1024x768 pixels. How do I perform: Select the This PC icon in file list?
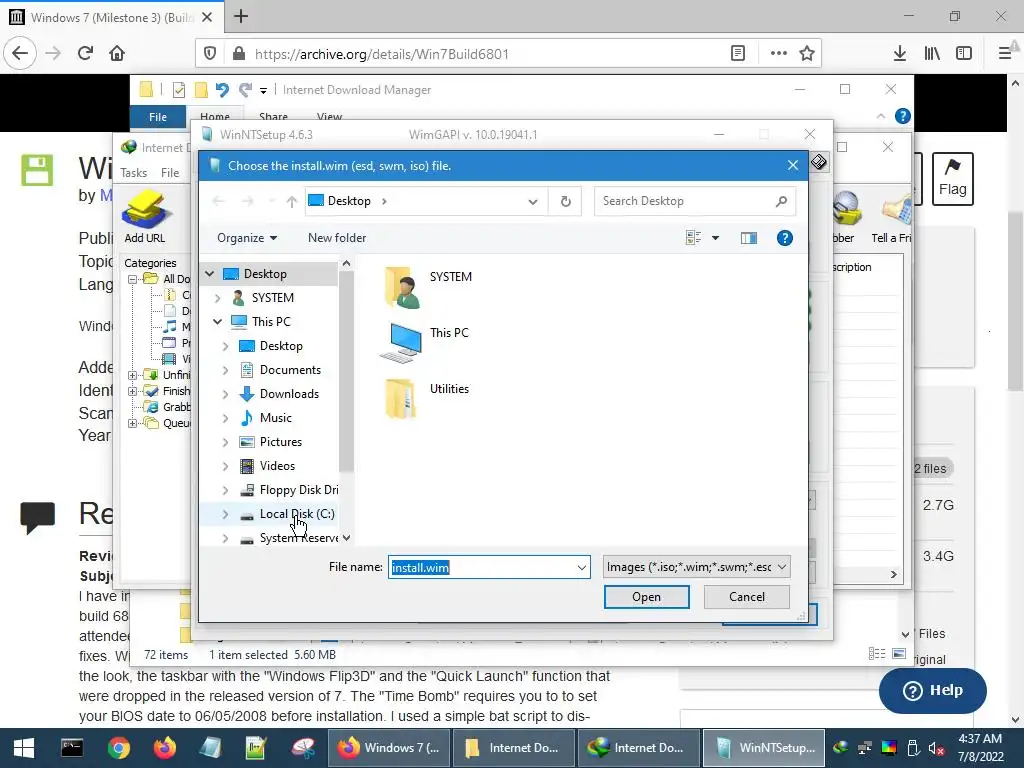coord(401,342)
